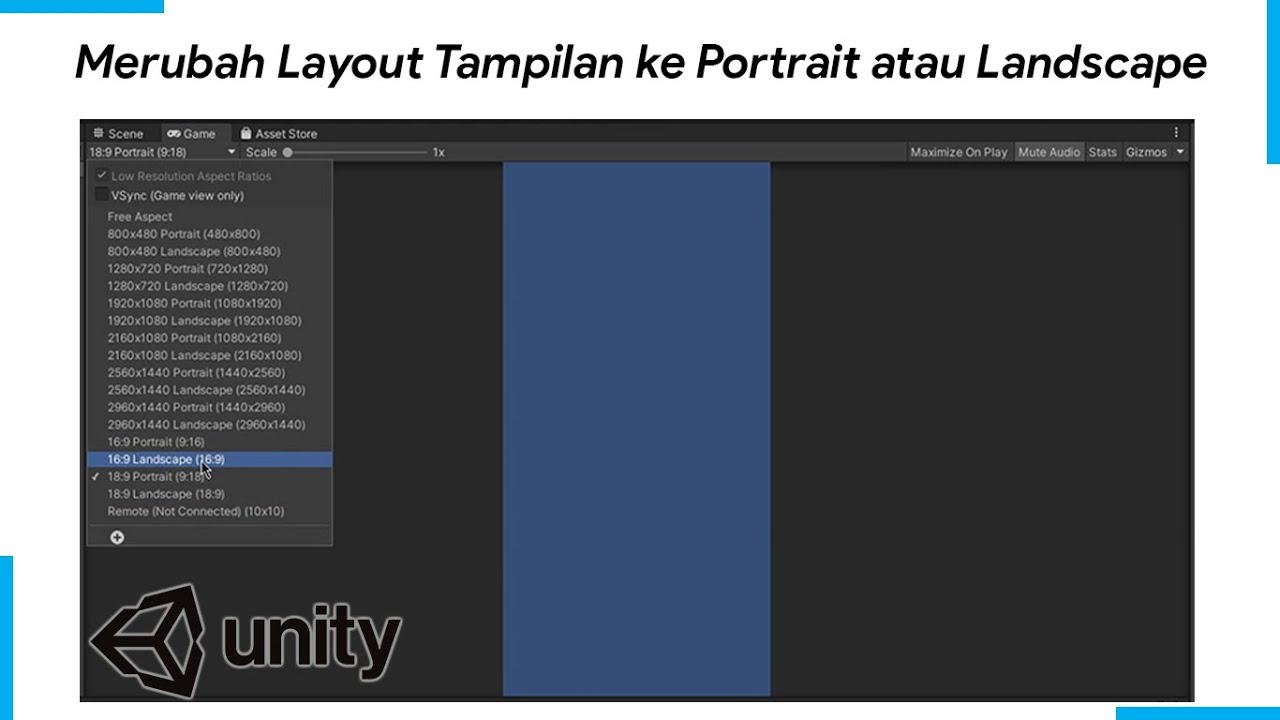Select 800x480 Portrait (480x800)
This screenshot has width=1280, height=720.
[x=209, y=234]
